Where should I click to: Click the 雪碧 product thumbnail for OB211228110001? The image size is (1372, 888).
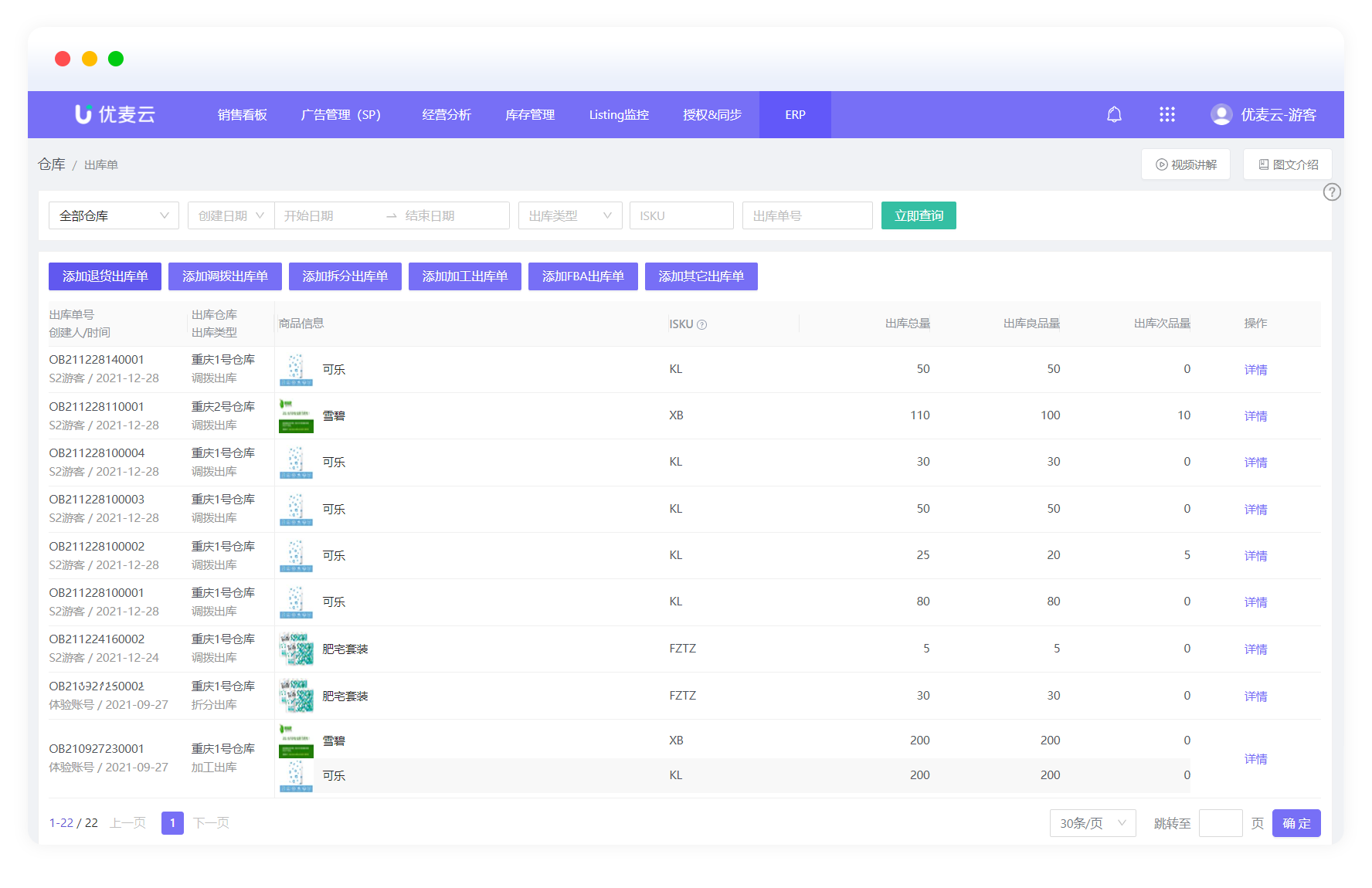[x=296, y=416]
